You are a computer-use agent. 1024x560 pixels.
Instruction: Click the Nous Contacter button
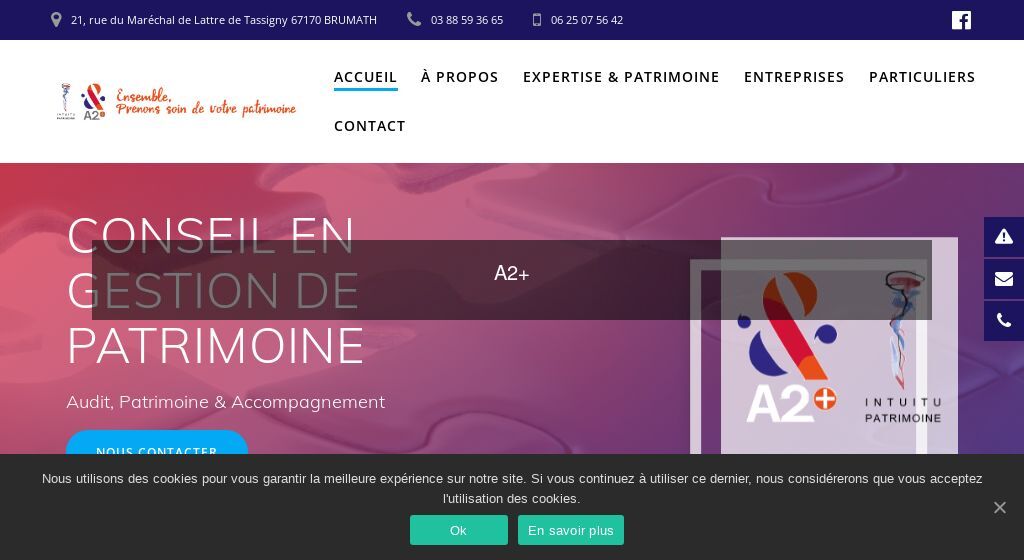[x=157, y=443]
